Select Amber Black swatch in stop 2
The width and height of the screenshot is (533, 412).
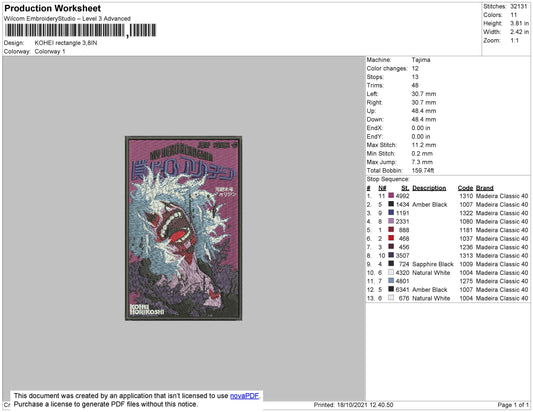click(391, 204)
